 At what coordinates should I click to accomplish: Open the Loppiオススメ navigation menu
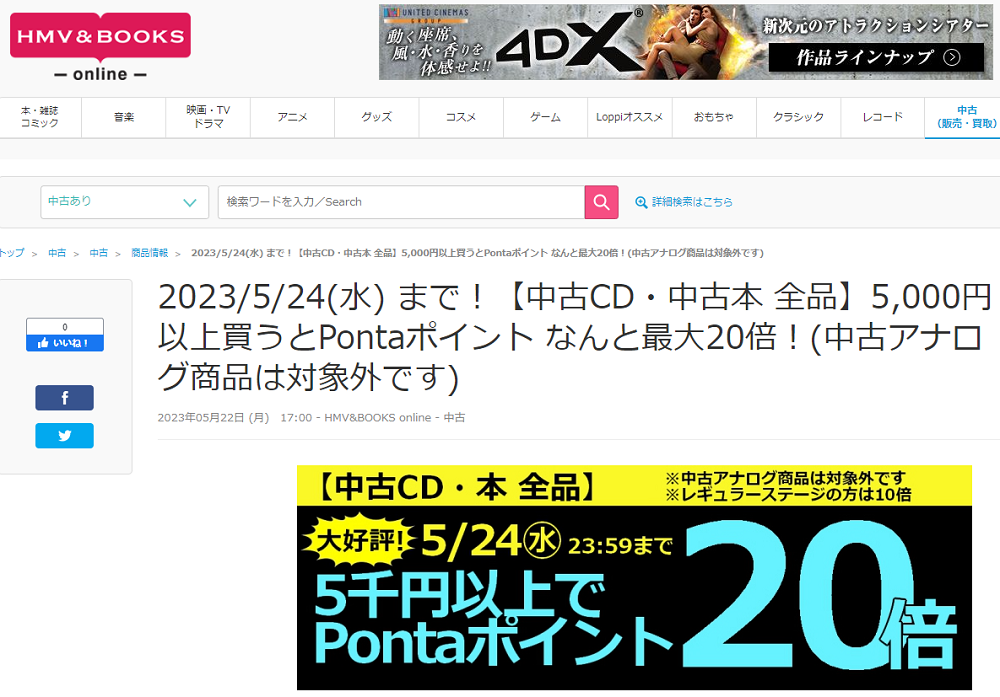click(x=629, y=117)
